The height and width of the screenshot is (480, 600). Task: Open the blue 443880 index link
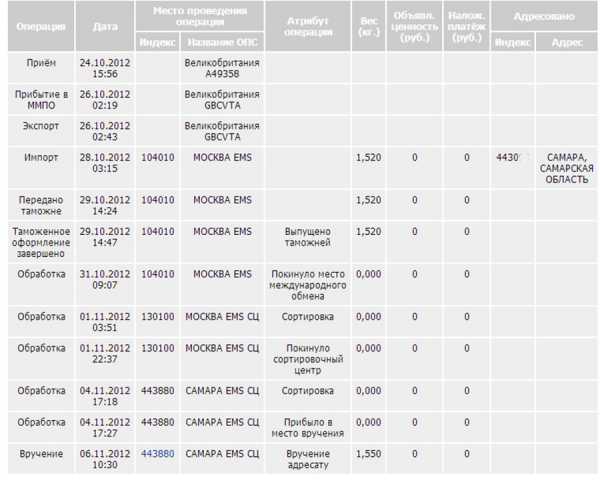(x=157, y=453)
